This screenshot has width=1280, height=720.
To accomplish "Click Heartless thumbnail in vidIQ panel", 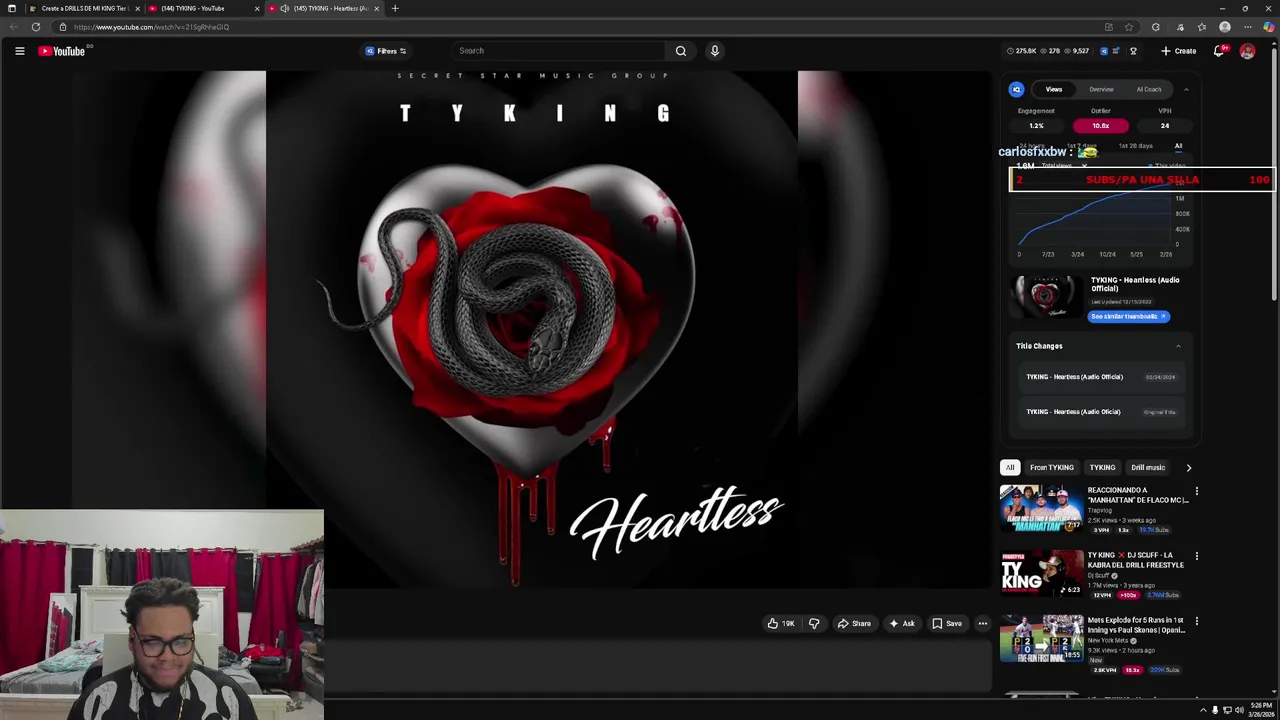I will [1045, 297].
